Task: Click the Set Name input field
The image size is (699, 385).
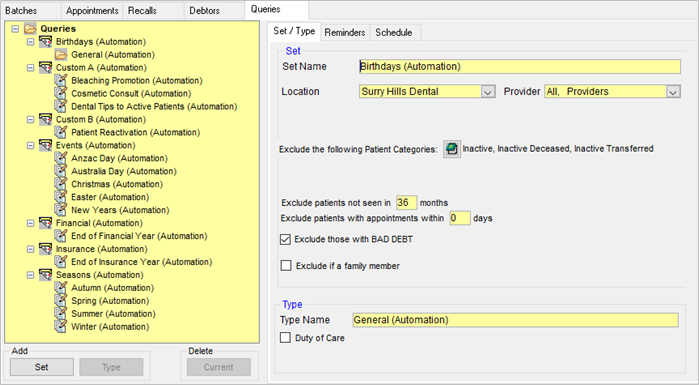Action: click(x=520, y=66)
